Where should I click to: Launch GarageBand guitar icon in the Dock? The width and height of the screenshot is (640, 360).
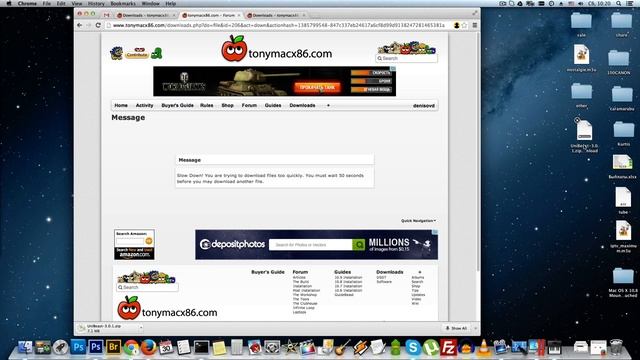(343, 347)
